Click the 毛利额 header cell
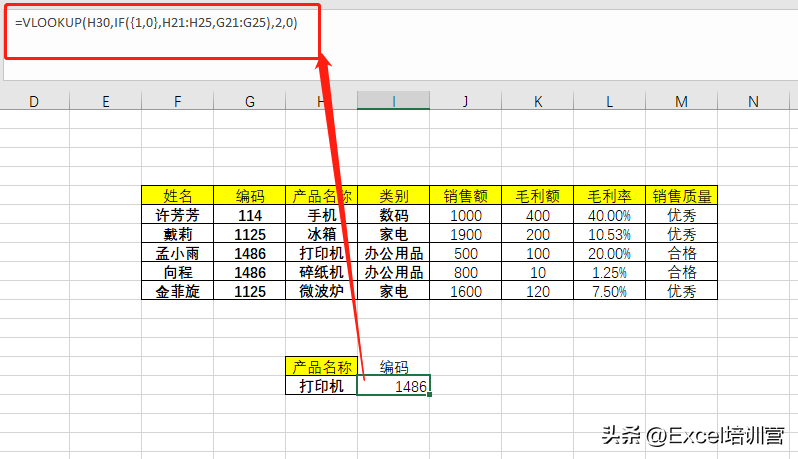 [537, 195]
